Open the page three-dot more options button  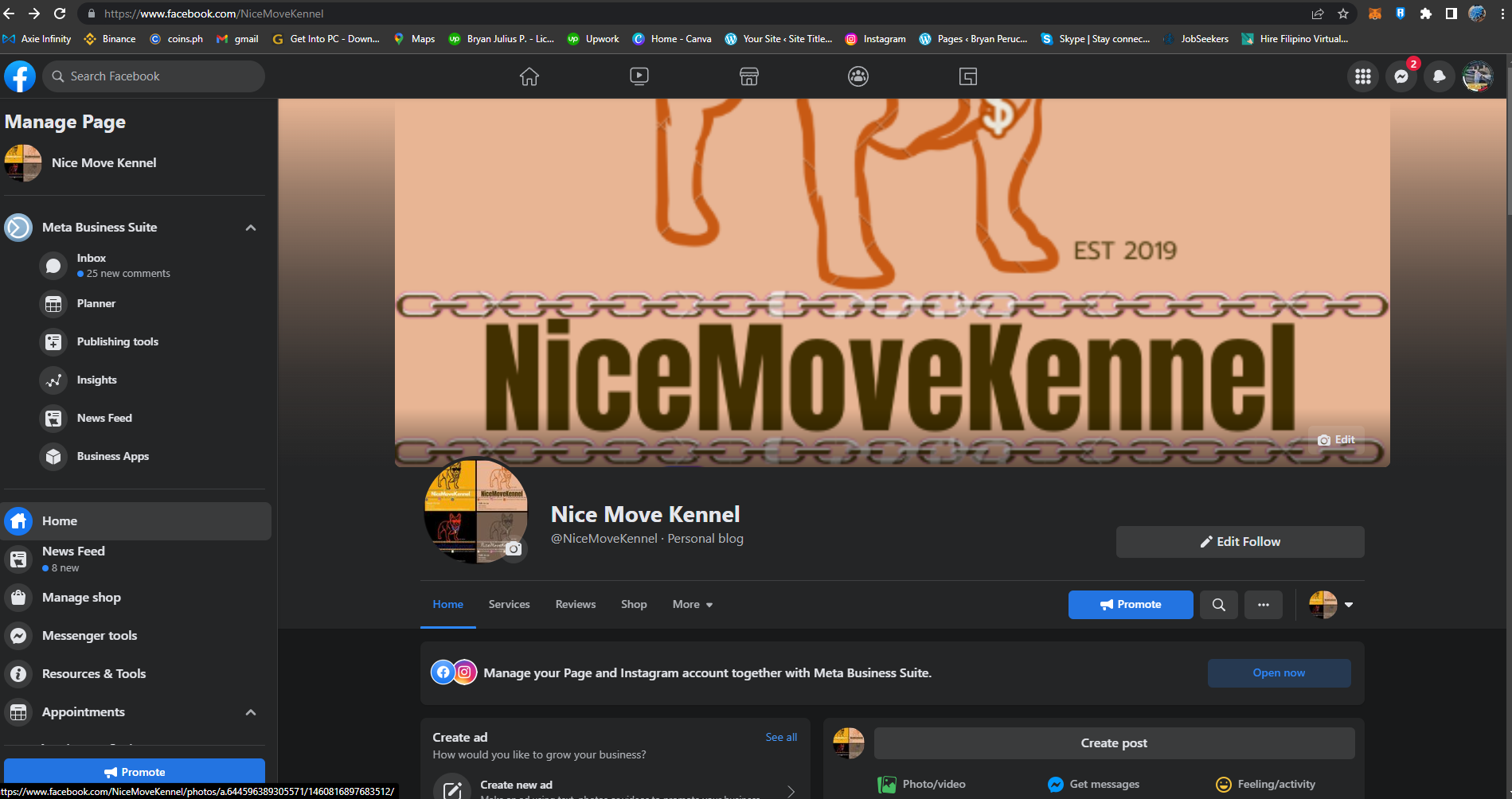[x=1264, y=605]
